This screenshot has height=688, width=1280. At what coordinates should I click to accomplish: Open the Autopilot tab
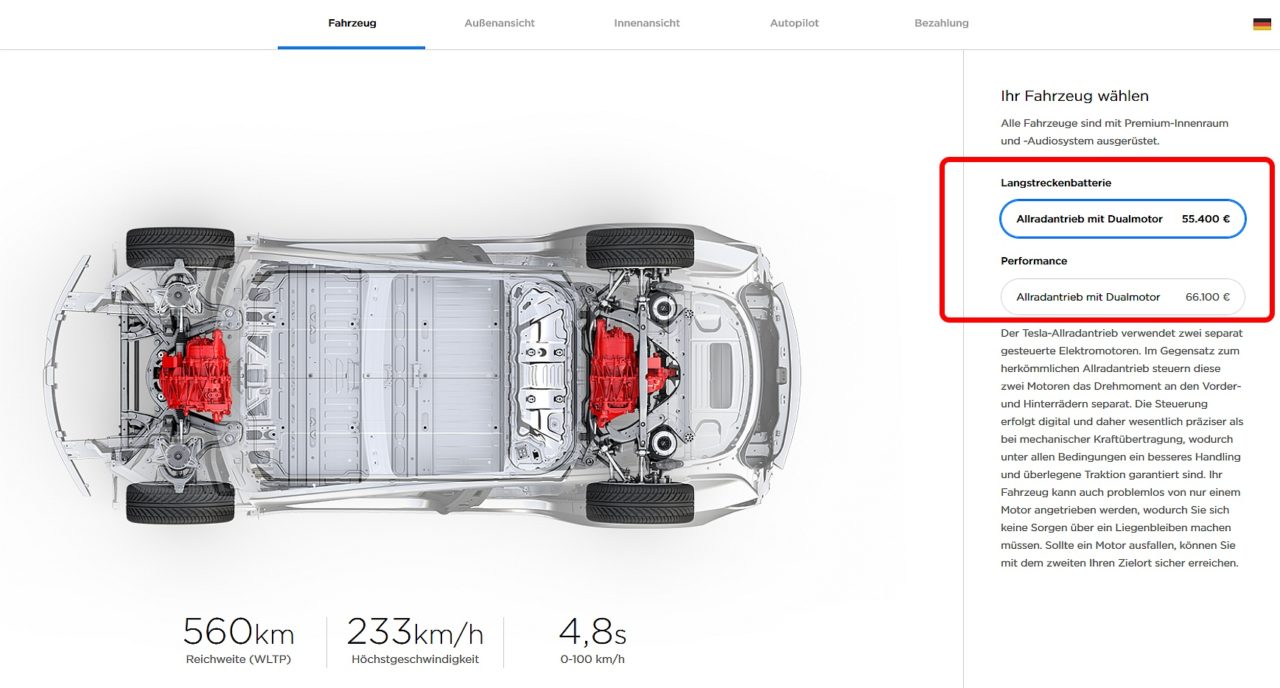(794, 23)
